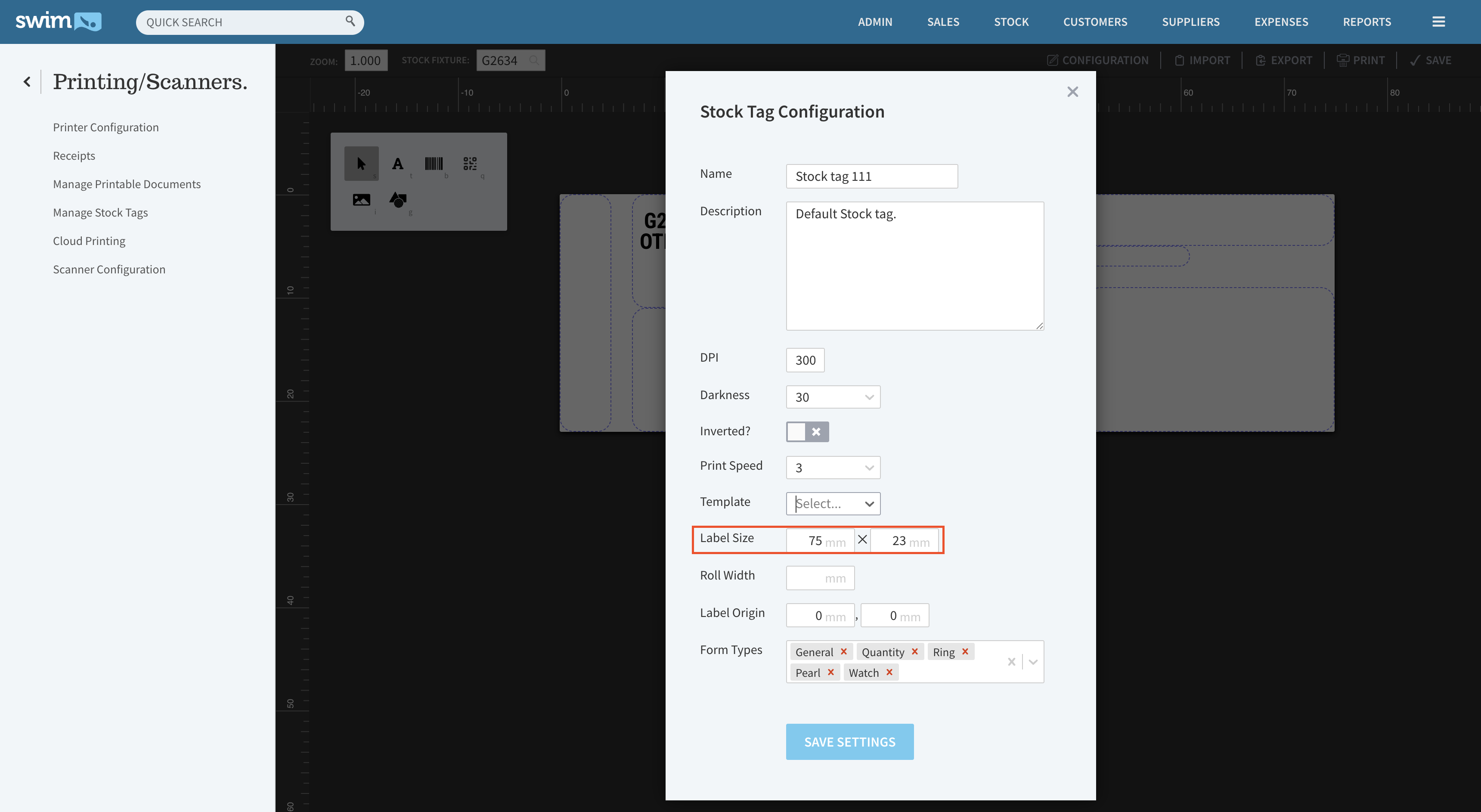1481x812 pixels.
Task: Open Scanner Configuration page
Action: pyautogui.click(x=109, y=270)
